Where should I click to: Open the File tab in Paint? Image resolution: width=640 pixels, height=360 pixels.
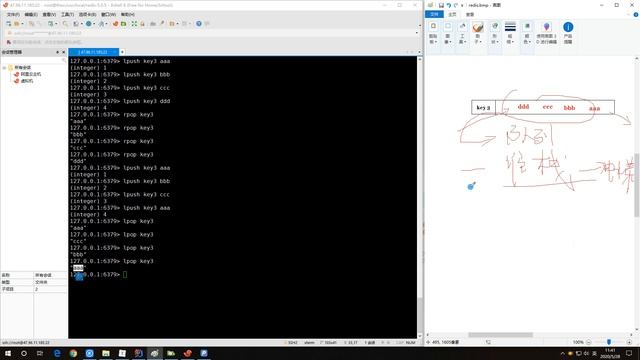(x=434, y=14)
